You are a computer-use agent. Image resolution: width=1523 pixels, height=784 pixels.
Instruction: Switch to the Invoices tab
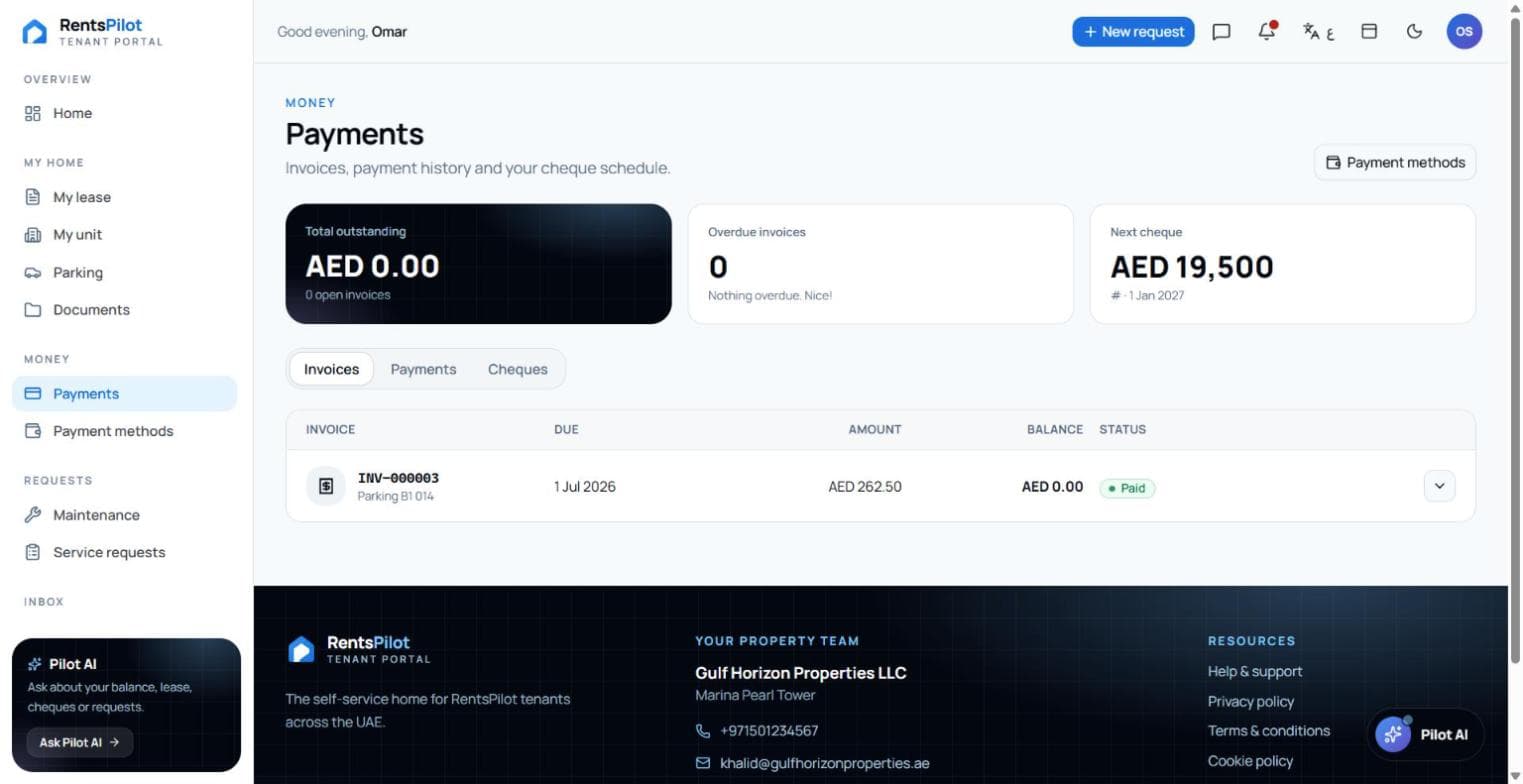331,369
